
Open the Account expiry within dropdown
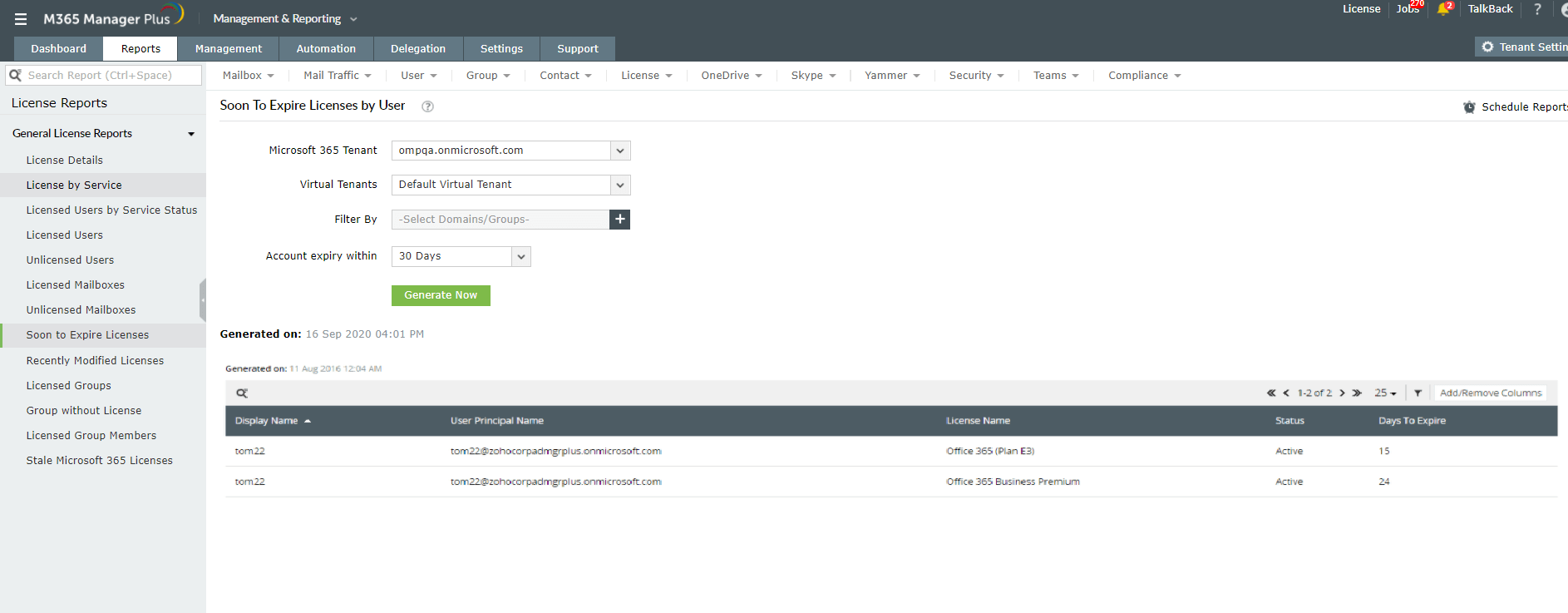(521, 256)
